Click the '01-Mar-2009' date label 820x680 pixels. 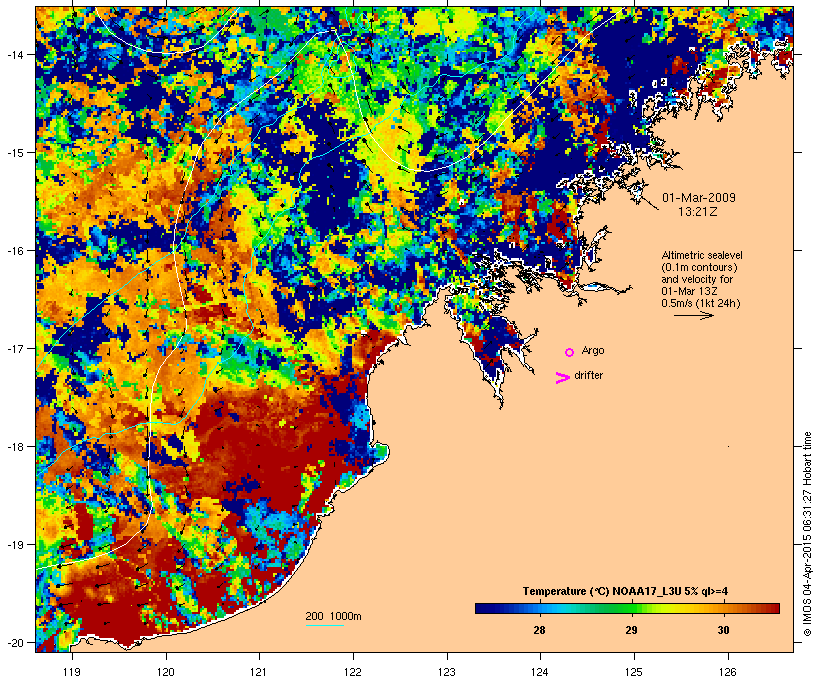coord(699,198)
